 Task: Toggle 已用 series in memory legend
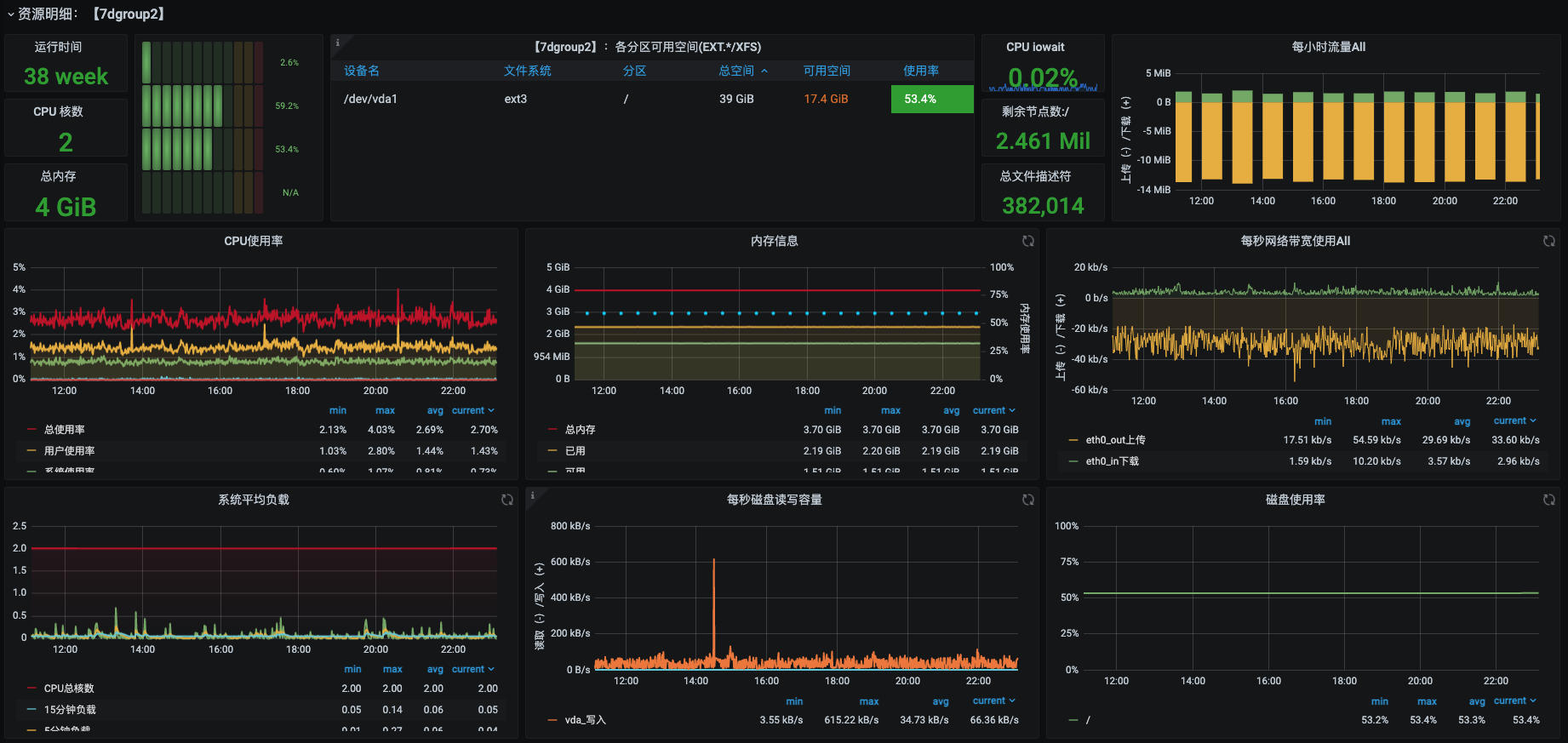pyautogui.click(x=575, y=451)
